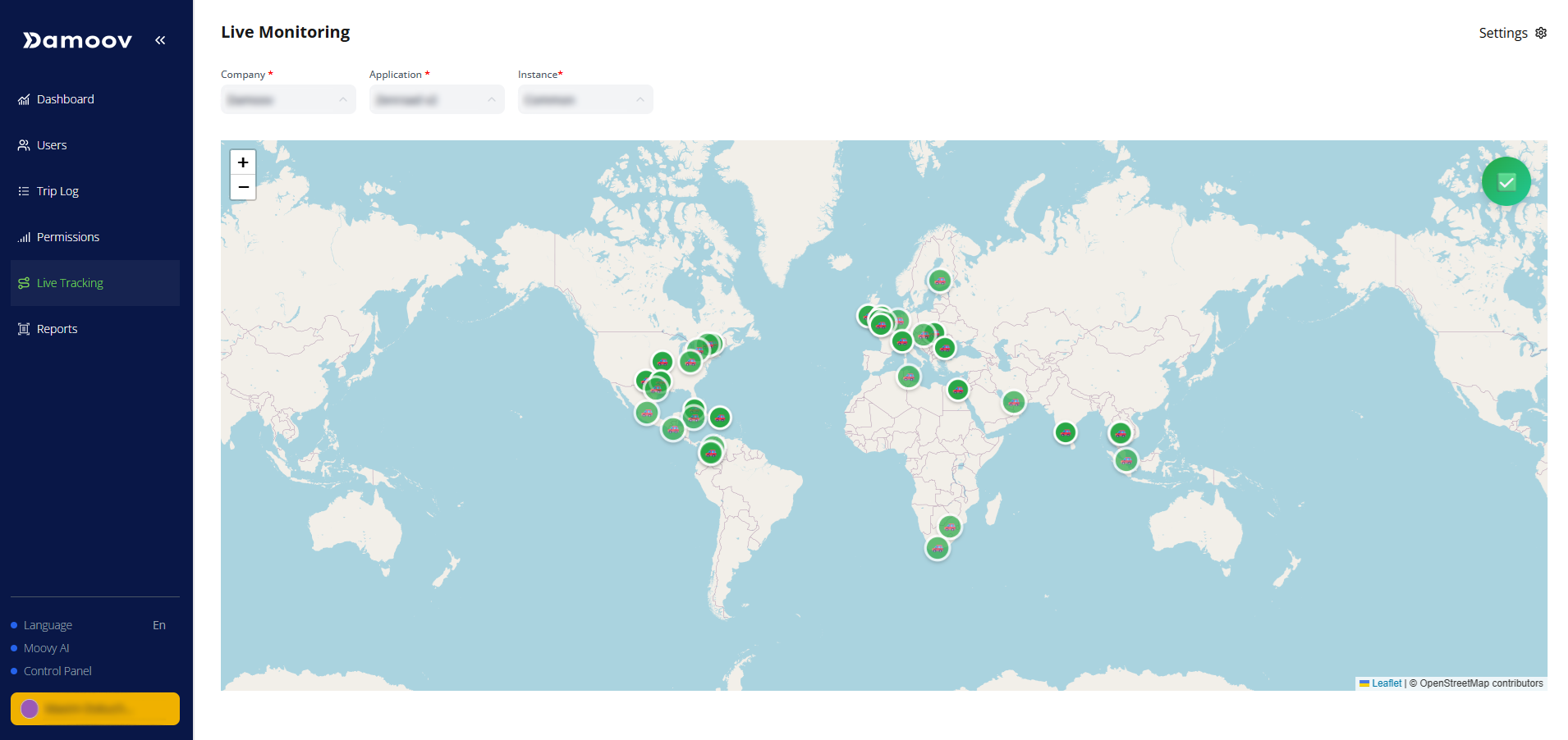Select the vehicle marker in Pakistan
Image resolution: width=1568 pixels, height=740 pixels.
coord(1014,402)
